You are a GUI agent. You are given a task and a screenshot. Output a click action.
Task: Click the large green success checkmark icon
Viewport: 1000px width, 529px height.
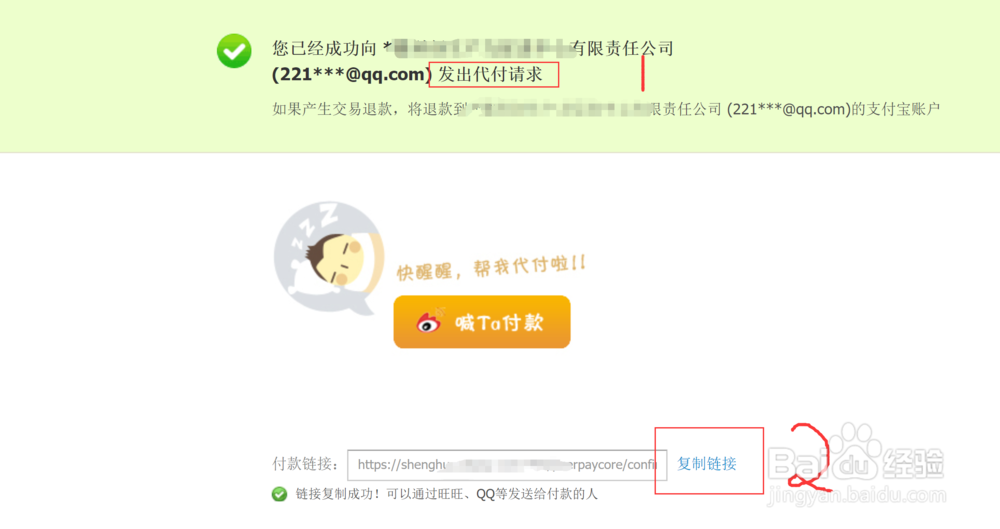click(x=234, y=51)
